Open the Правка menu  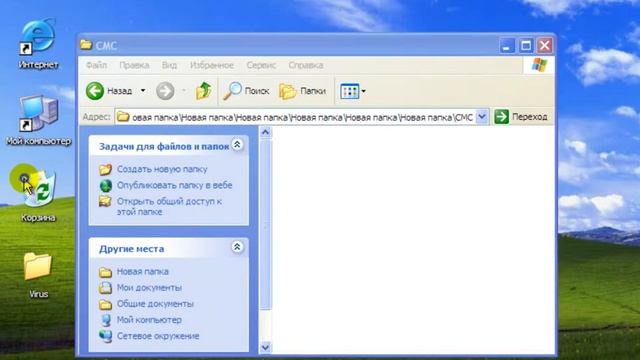coord(134,65)
